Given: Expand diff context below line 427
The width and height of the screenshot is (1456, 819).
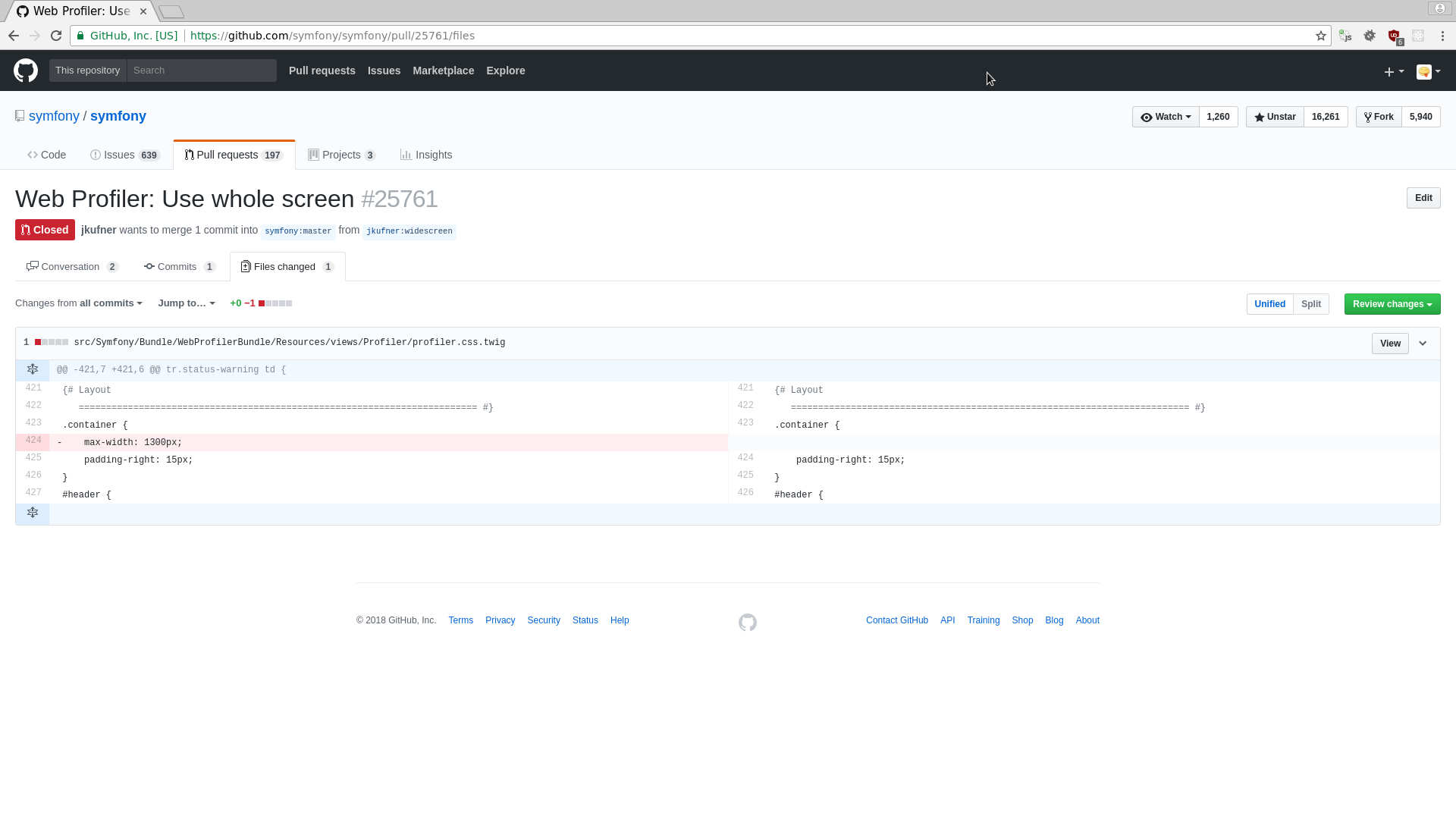Looking at the screenshot, I should point(33,513).
